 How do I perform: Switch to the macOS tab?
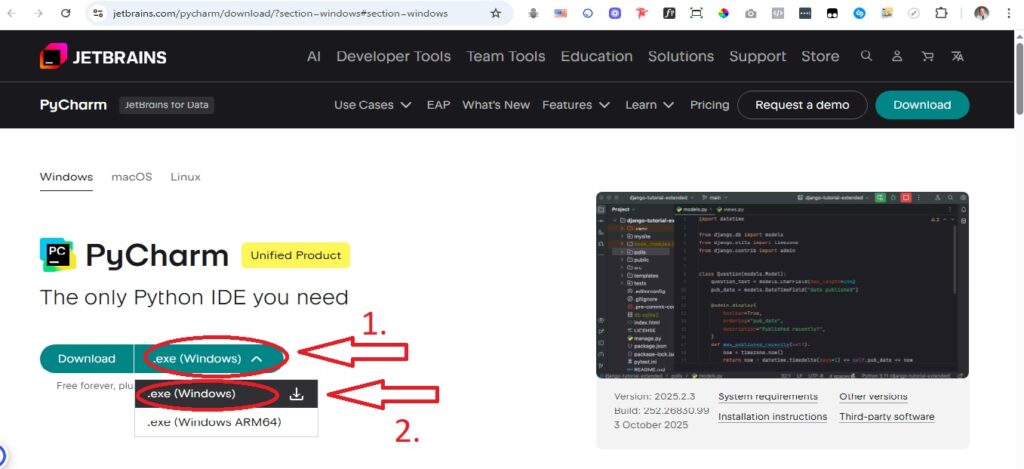coord(131,177)
